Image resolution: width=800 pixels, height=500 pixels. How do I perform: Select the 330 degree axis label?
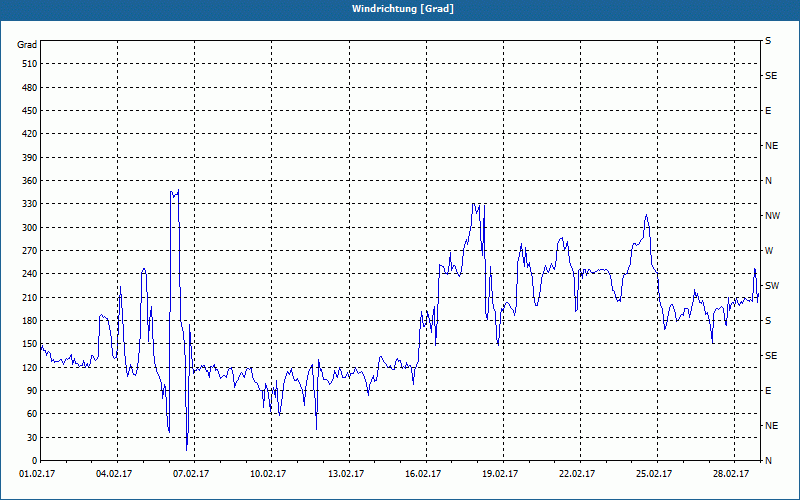click(30, 204)
